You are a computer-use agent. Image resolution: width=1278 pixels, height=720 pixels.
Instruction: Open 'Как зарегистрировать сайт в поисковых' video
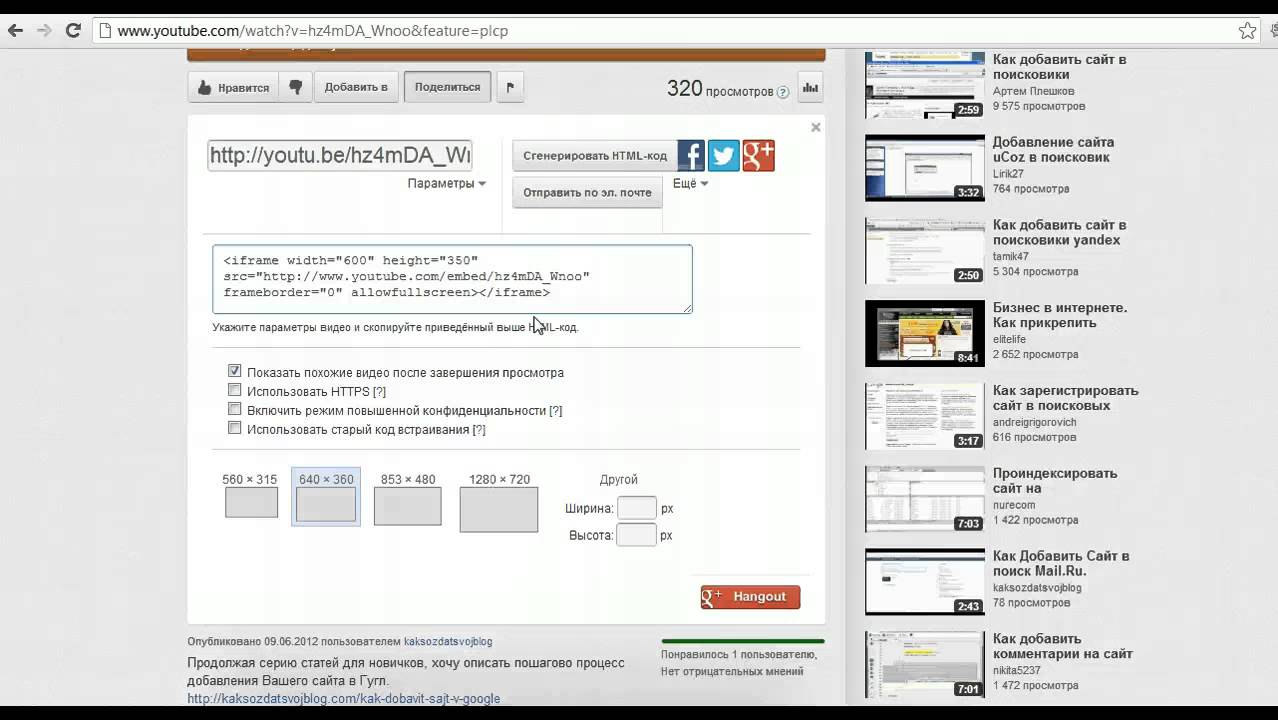pos(1065,398)
